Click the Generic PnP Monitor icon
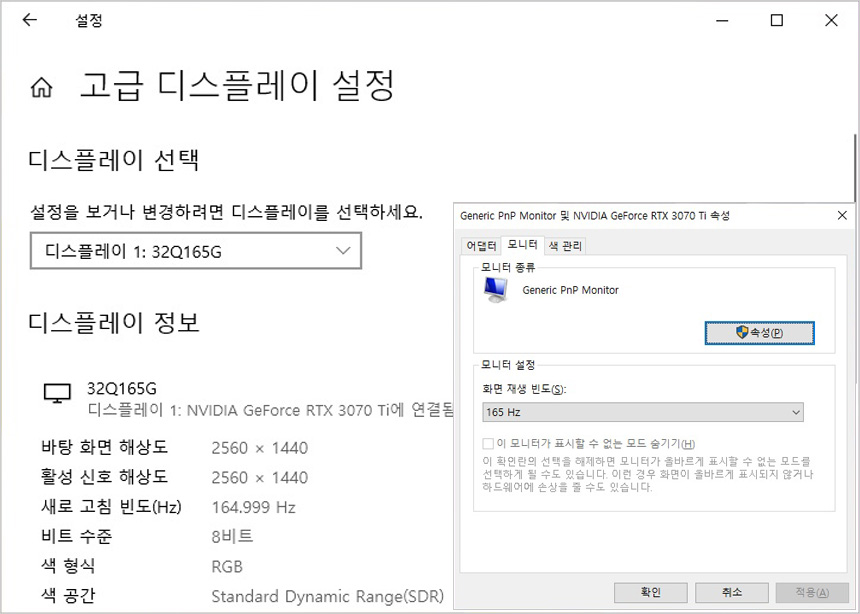860x614 pixels. tap(495, 290)
